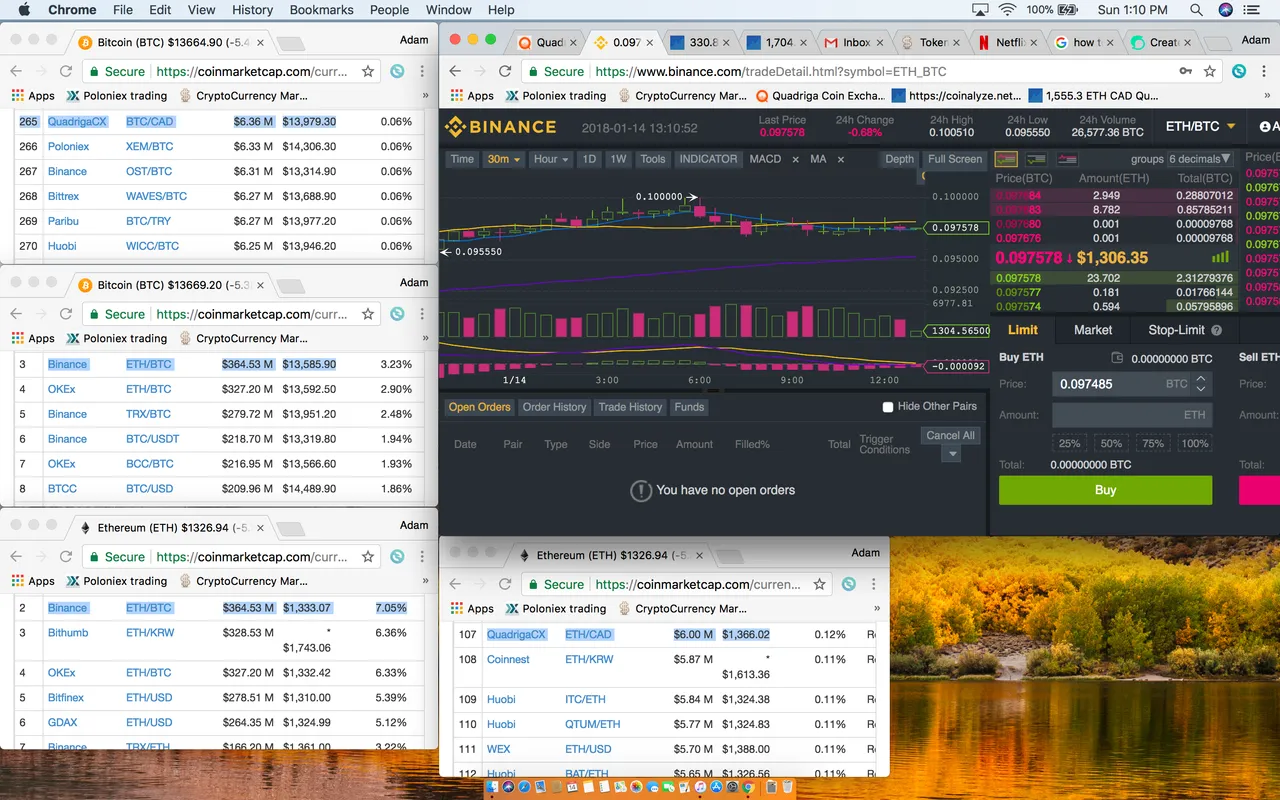Switch chart to 1W interval
1280x800 pixels.
[x=618, y=159]
